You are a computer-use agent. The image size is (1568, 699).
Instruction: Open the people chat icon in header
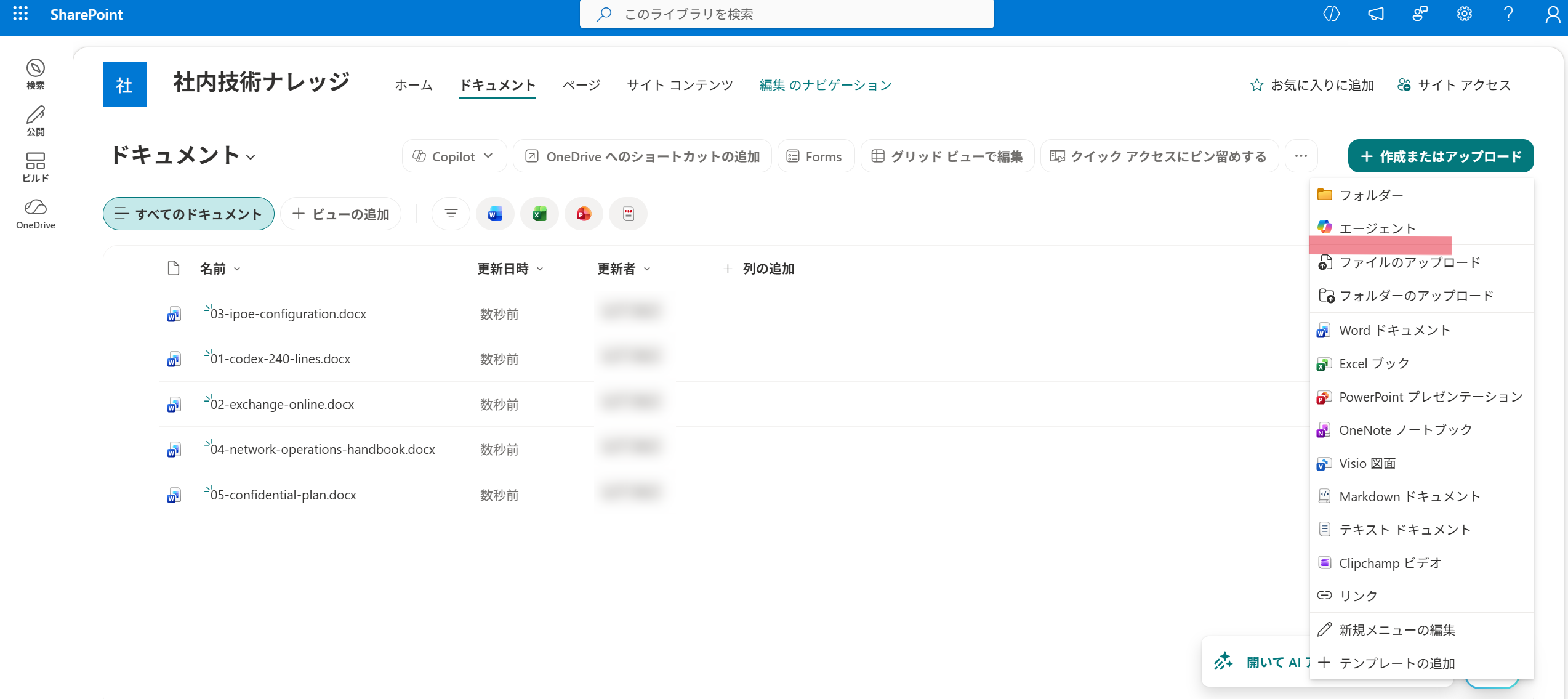(1420, 14)
